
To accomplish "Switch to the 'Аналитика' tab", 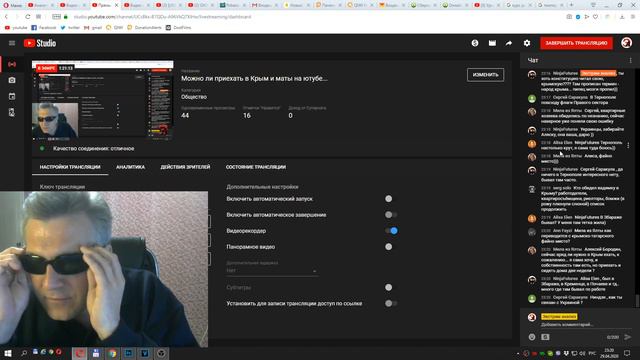I will 130,167.
